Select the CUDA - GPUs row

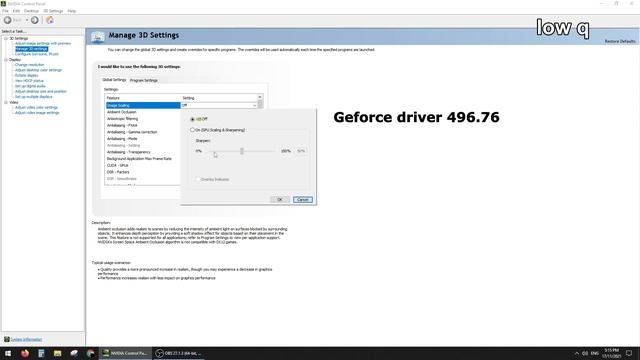142,165
